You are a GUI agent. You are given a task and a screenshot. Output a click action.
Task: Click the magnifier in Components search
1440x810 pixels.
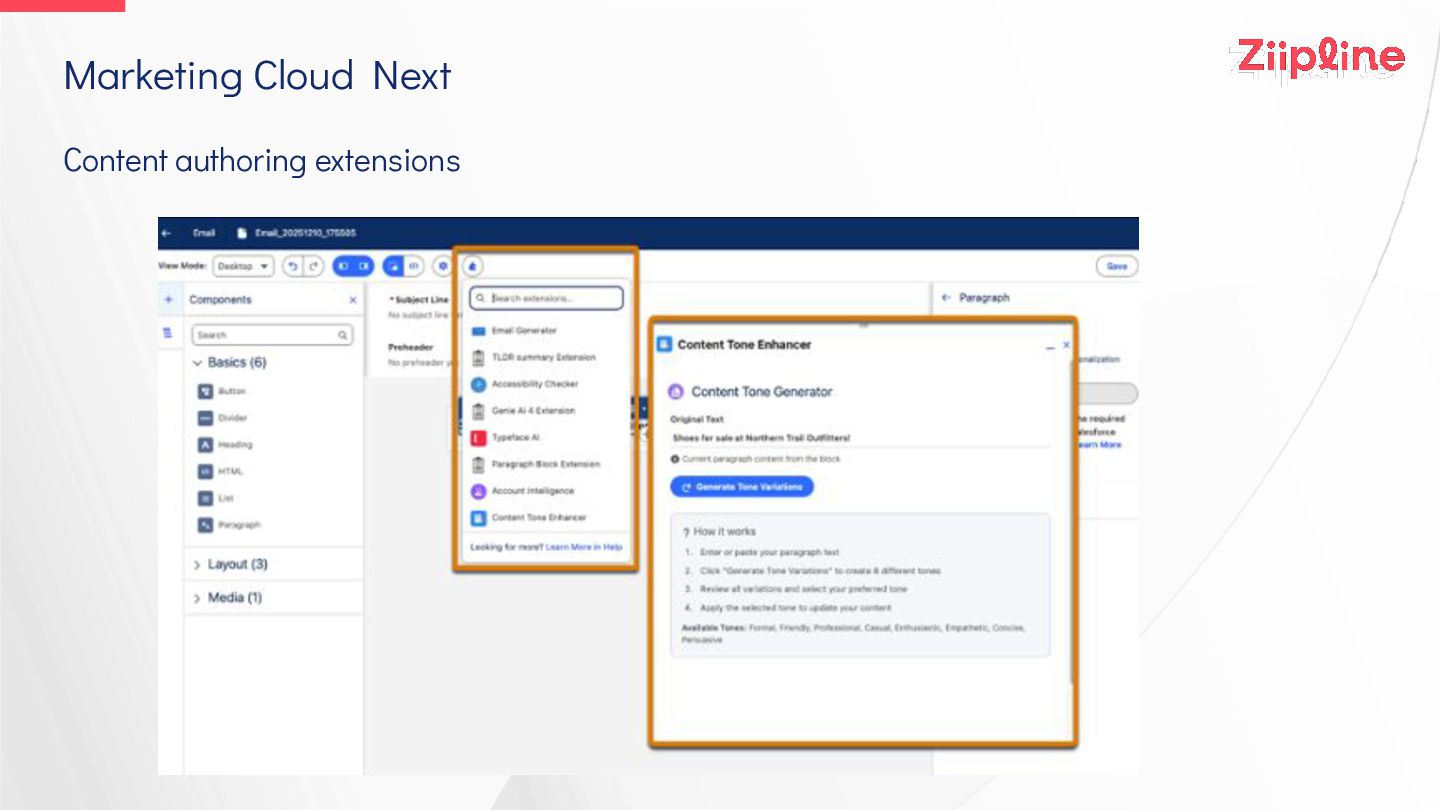point(343,335)
